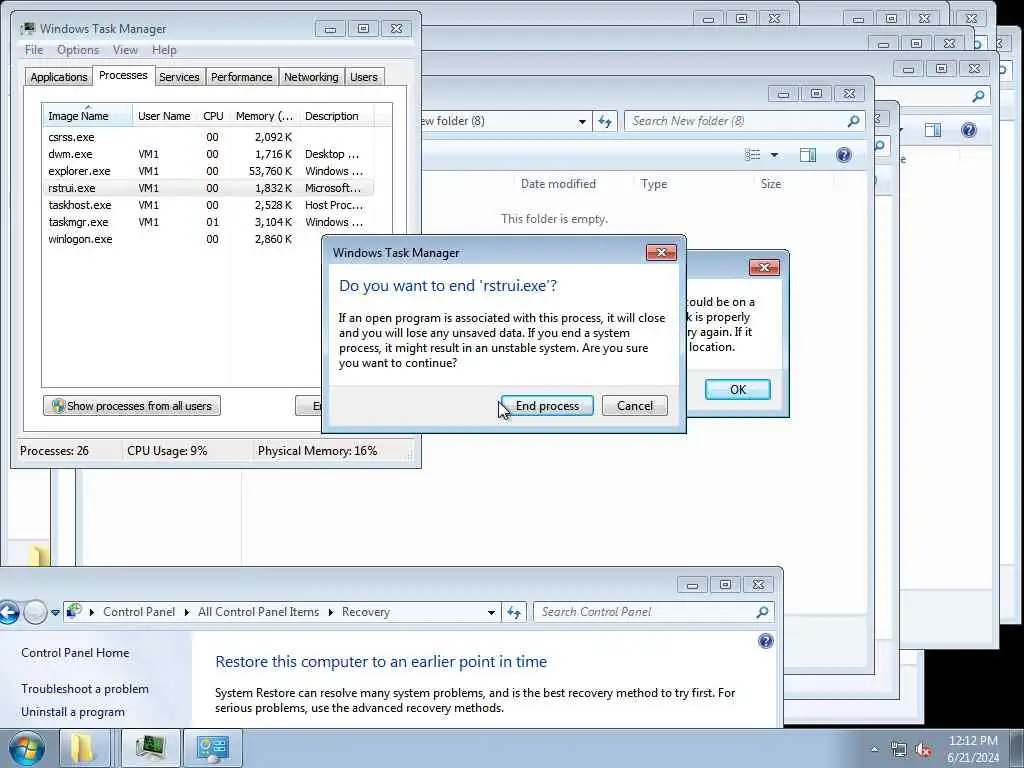Select the Processes tab
The height and width of the screenshot is (768, 1024).
point(123,75)
